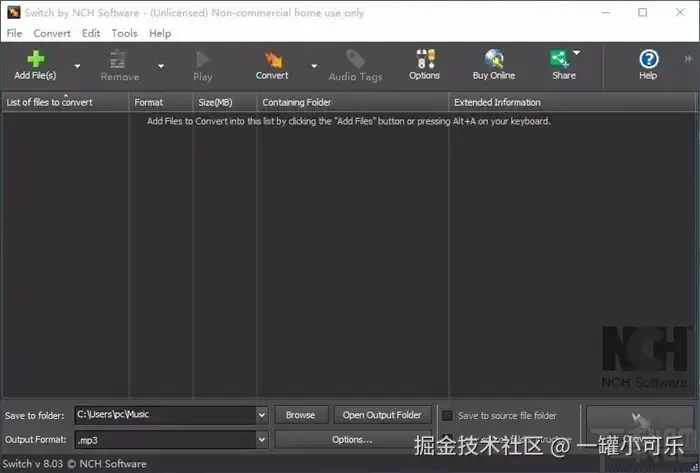Image resolution: width=700 pixels, height=473 pixels.
Task: Open the Tools menu
Action: (124, 33)
